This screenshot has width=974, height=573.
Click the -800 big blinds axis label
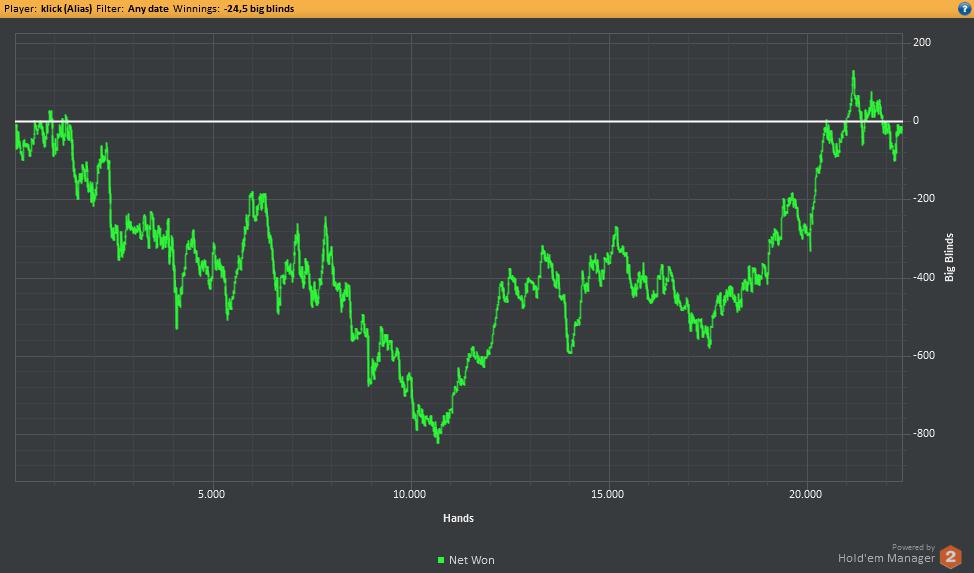coord(924,433)
